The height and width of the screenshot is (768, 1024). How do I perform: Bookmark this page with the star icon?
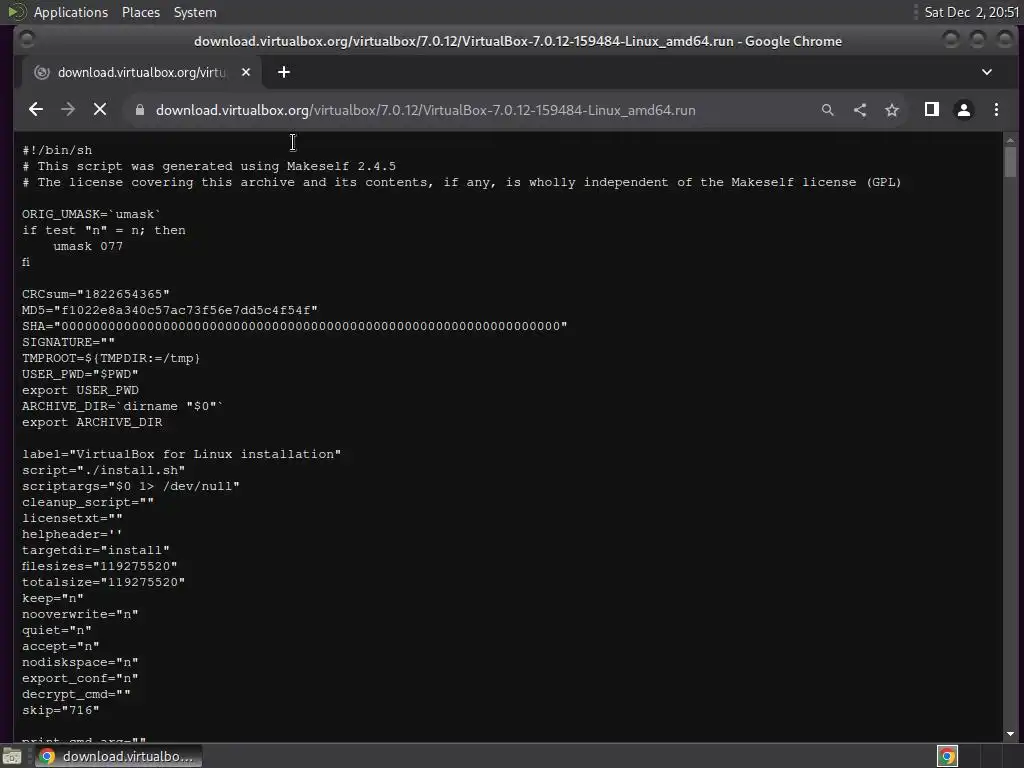(x=892, y=110)
